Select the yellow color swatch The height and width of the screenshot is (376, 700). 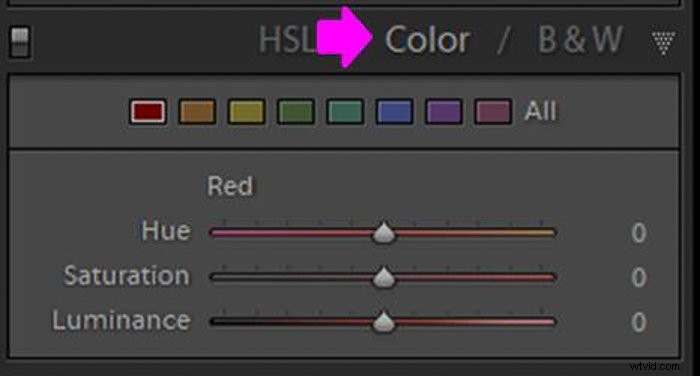click(246, 111)
